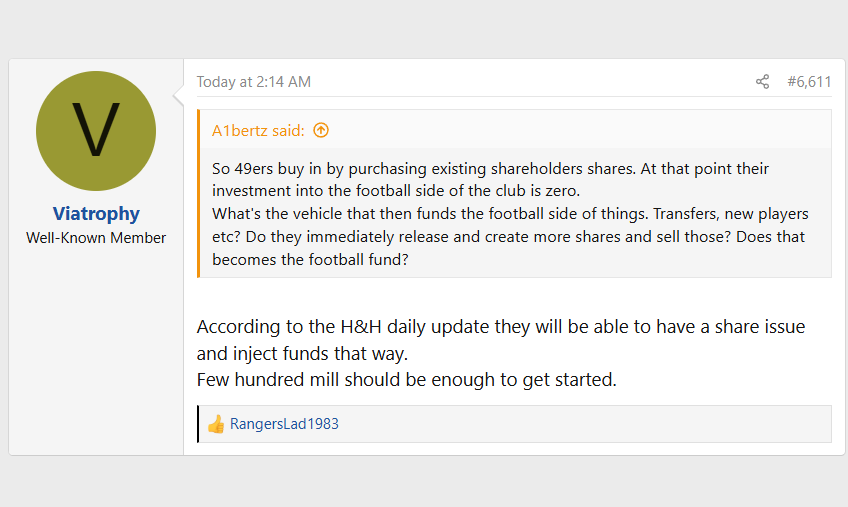
Task: Click the share icon beside post number
Action: click(x=762, y=82)
